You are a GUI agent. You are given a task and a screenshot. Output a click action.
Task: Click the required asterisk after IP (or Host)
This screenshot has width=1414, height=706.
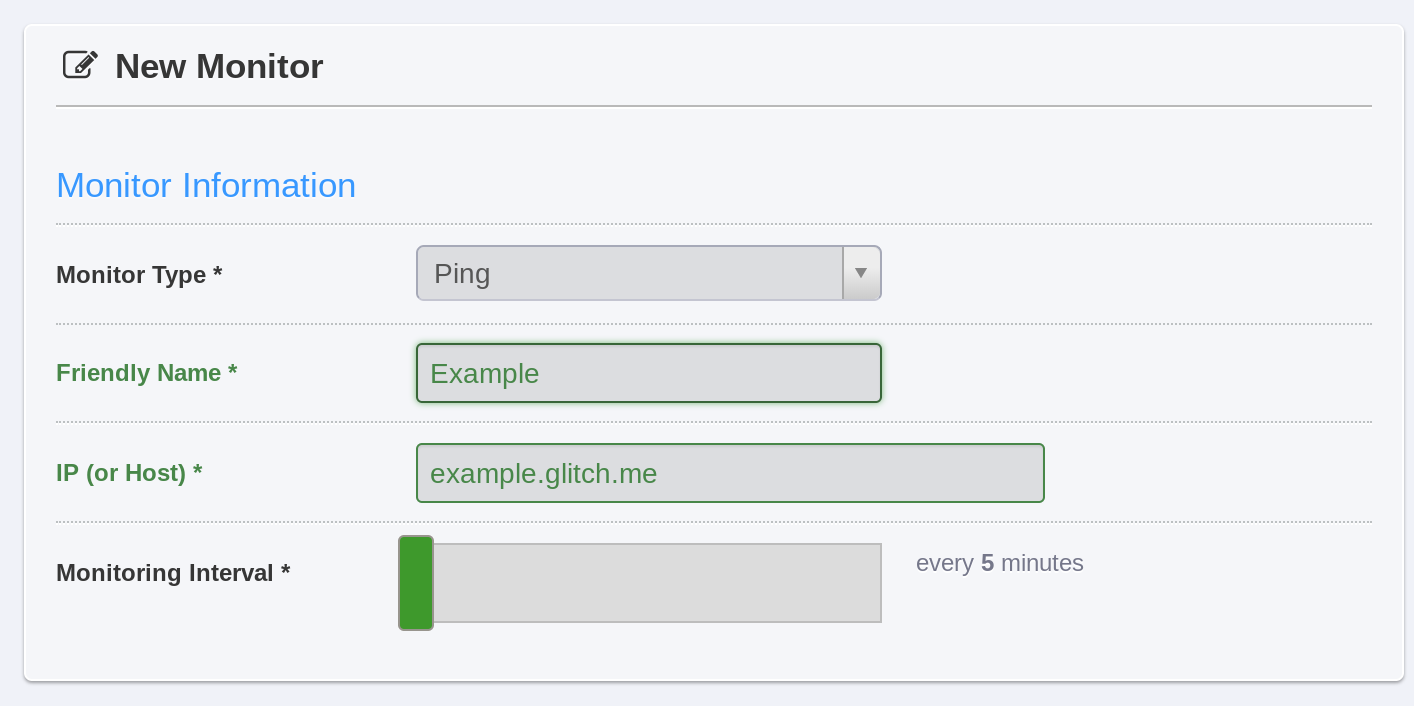tap(197, 473)
